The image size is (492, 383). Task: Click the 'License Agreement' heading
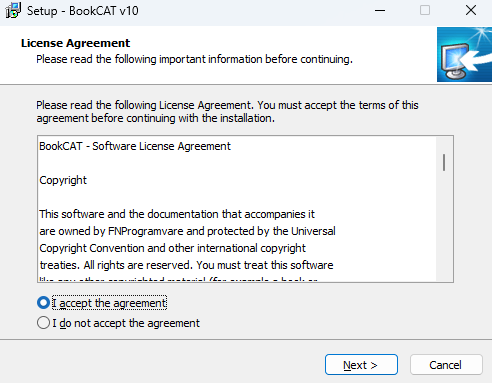coord(75,43)
